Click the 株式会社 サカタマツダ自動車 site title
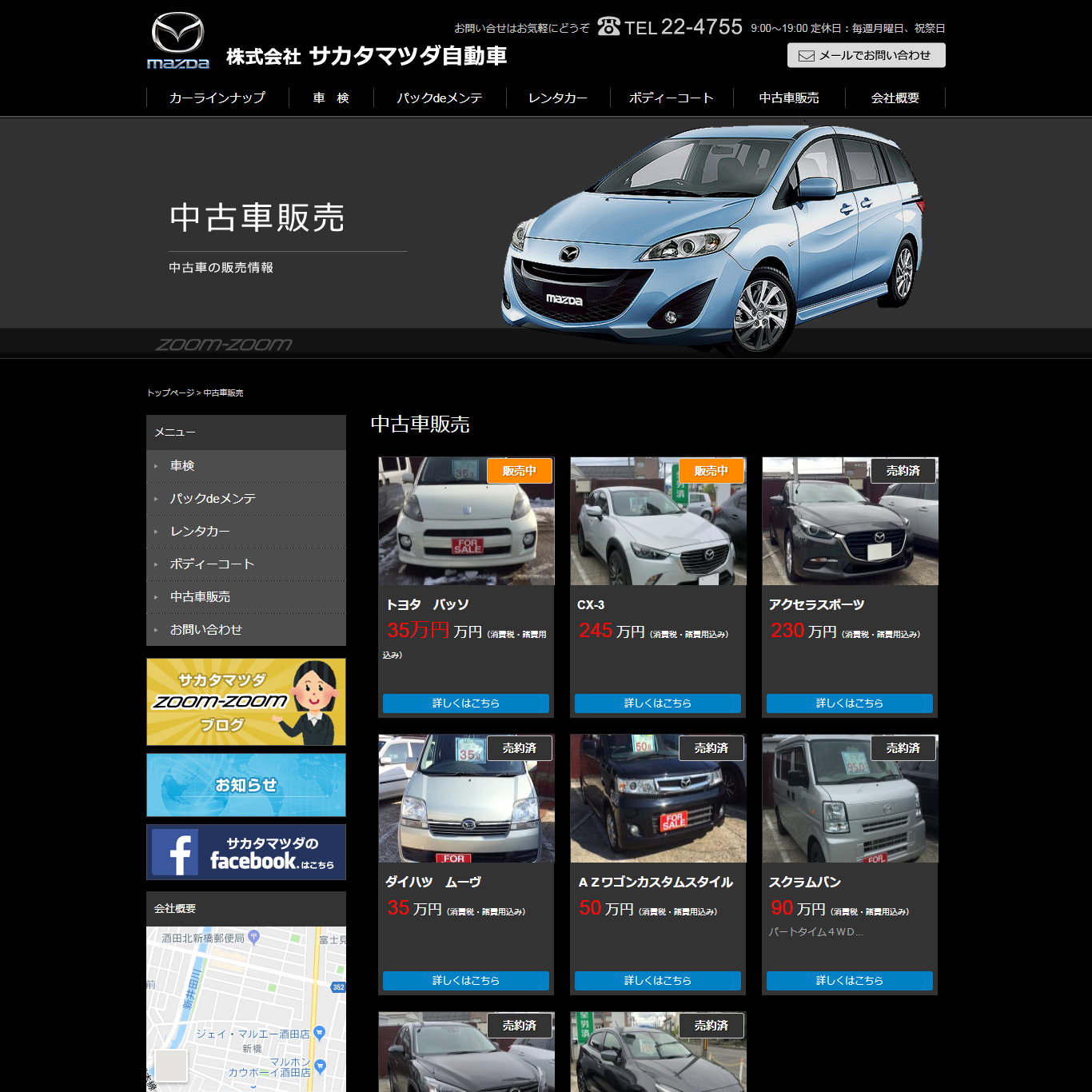This screenshot has height=1092, width=1092. point(366,56)
